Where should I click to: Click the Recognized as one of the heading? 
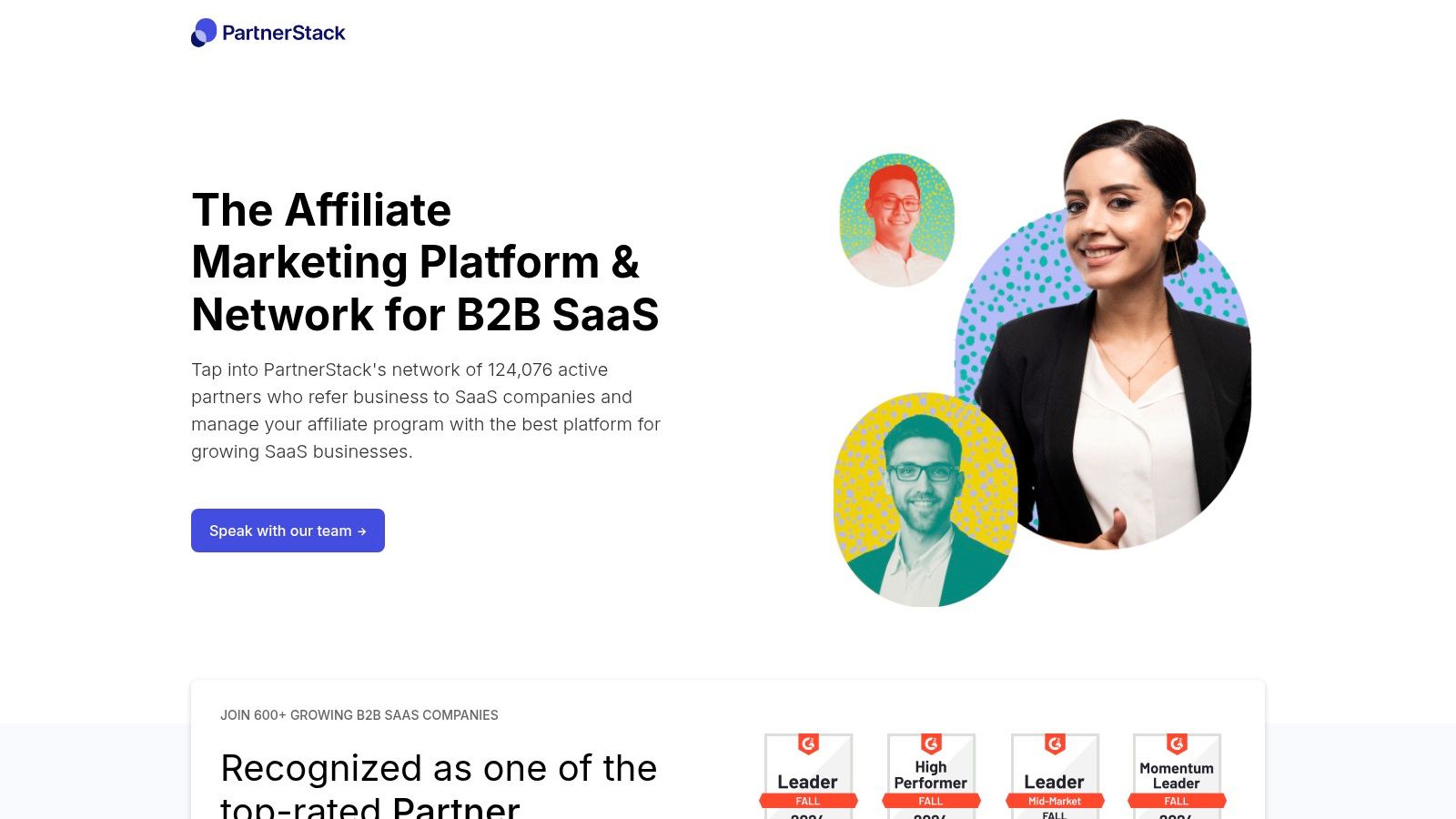coord(439,767)
